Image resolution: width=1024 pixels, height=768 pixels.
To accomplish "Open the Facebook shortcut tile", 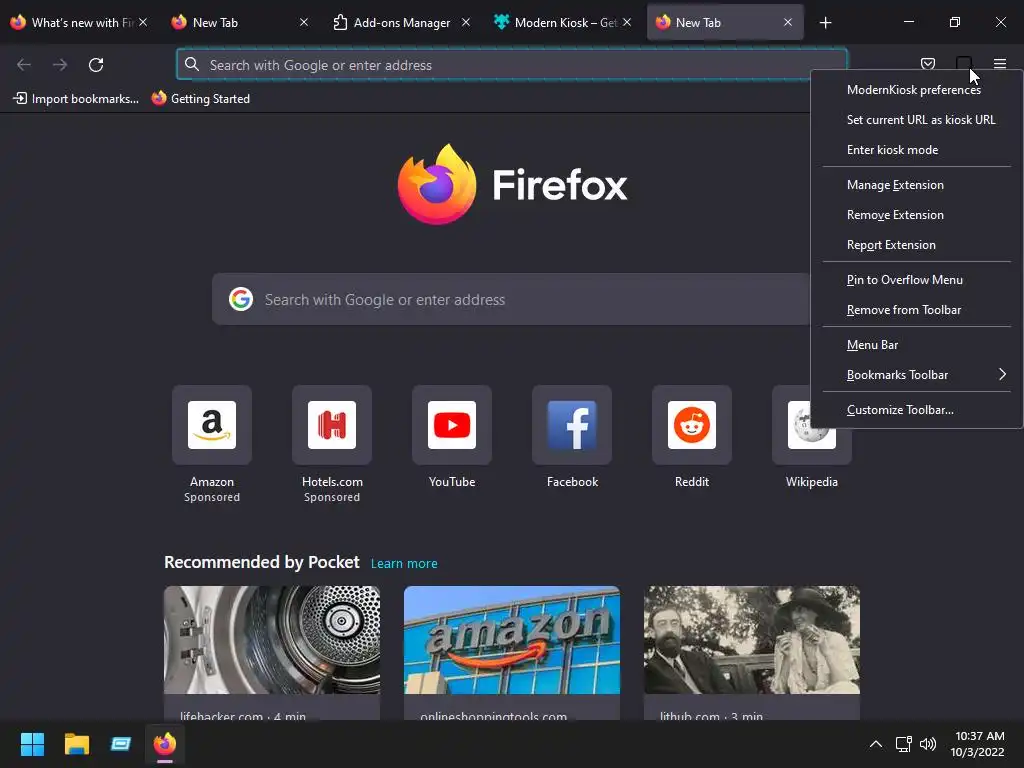I will (x=572, y=424).
